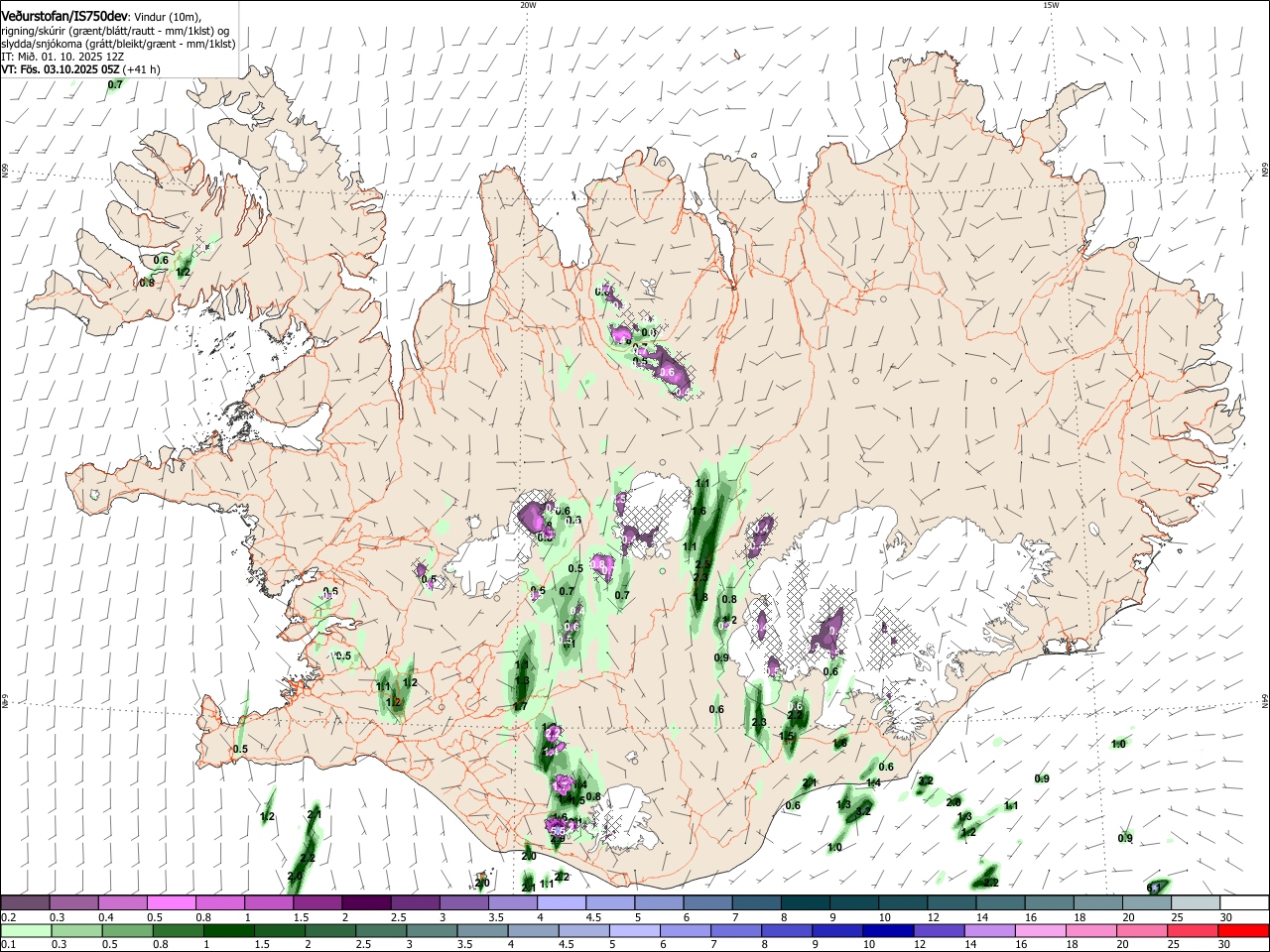Click the darkest green 1 mm swatch
Image resolution: width=1270 pixels, height=952 pixels.
[x=229, y=930]
